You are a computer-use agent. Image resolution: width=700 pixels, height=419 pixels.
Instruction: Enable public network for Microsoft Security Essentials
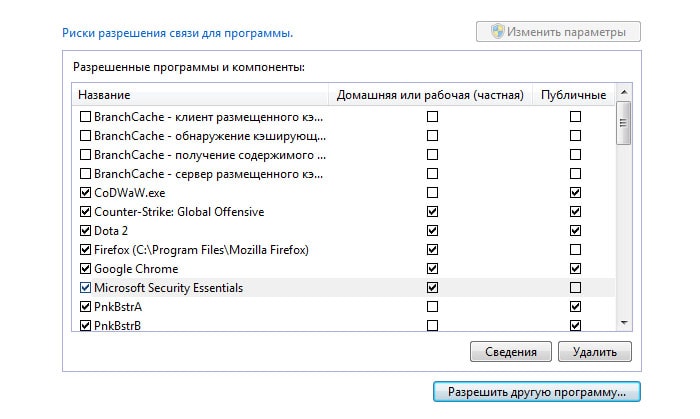pos(575,288)
